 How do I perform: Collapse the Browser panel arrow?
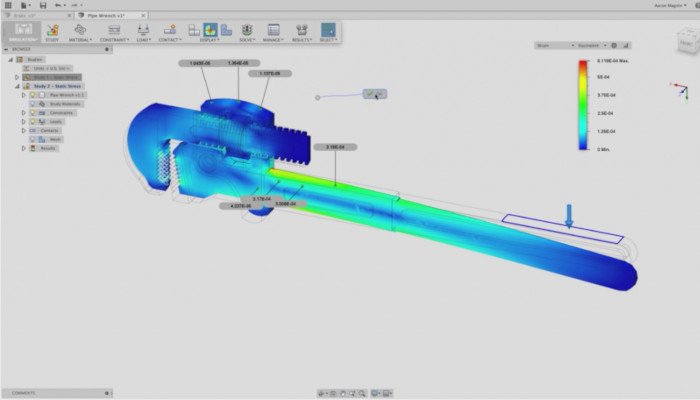coord(6,49)
